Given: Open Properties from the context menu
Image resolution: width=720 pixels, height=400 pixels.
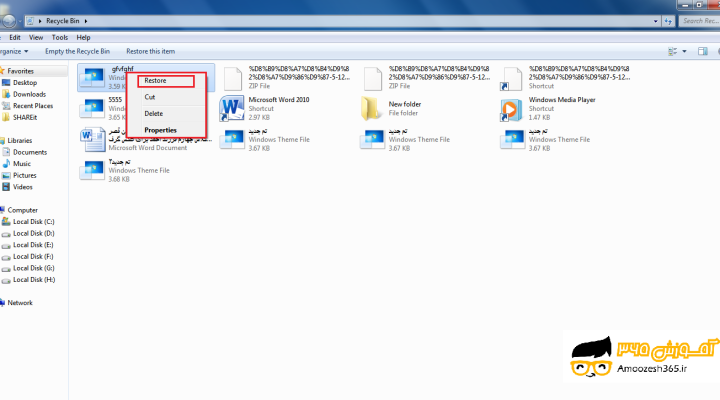Looking at the screenshot, I should [160, 130].
